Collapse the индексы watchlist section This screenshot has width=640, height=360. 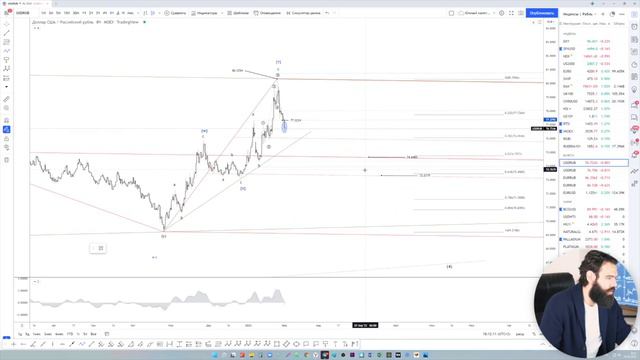click(569, 34)
